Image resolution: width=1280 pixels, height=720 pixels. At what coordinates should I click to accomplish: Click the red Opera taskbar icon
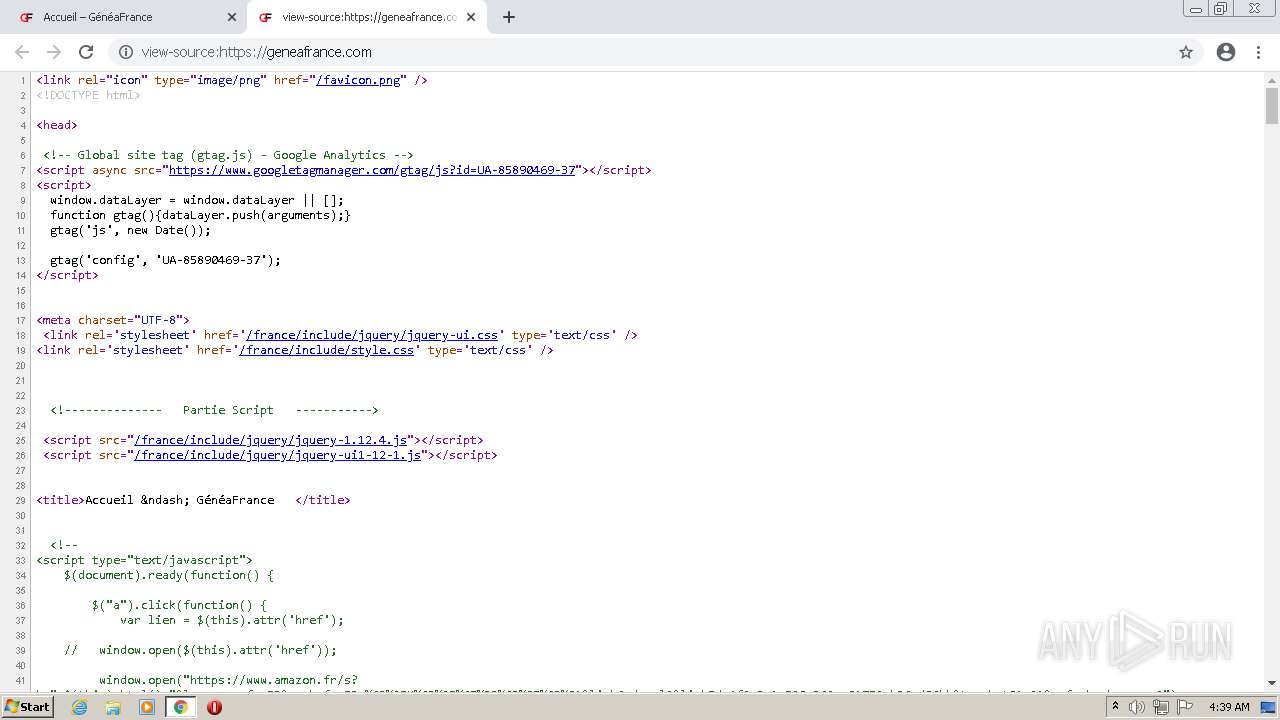(214, 707)
